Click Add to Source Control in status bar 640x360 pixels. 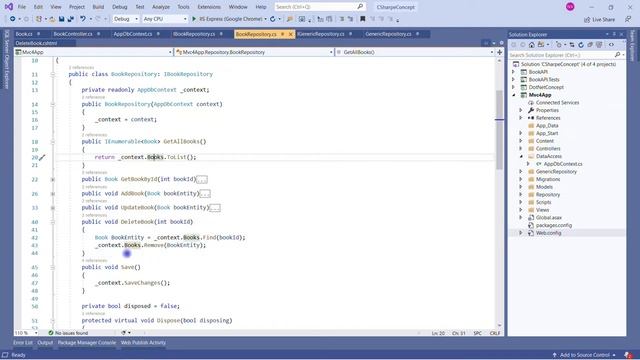coord(584,355)
